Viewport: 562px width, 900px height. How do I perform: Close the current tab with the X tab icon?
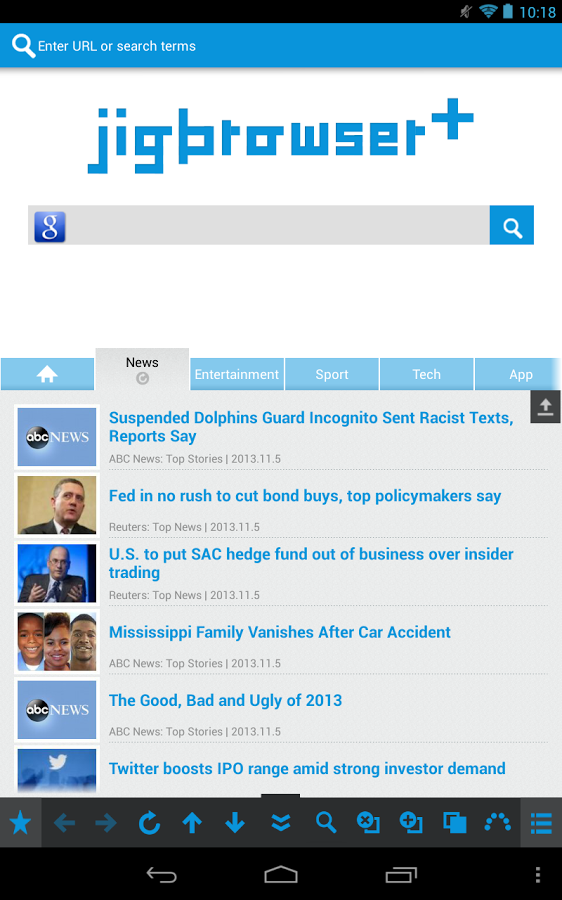[368, 823]
